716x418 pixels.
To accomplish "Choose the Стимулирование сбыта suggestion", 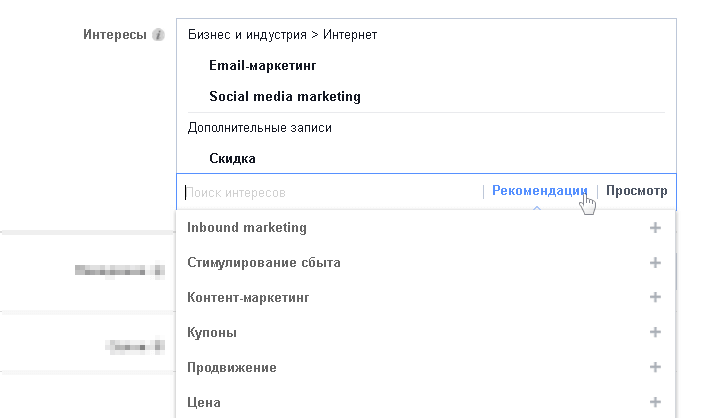I will (264, 263).
